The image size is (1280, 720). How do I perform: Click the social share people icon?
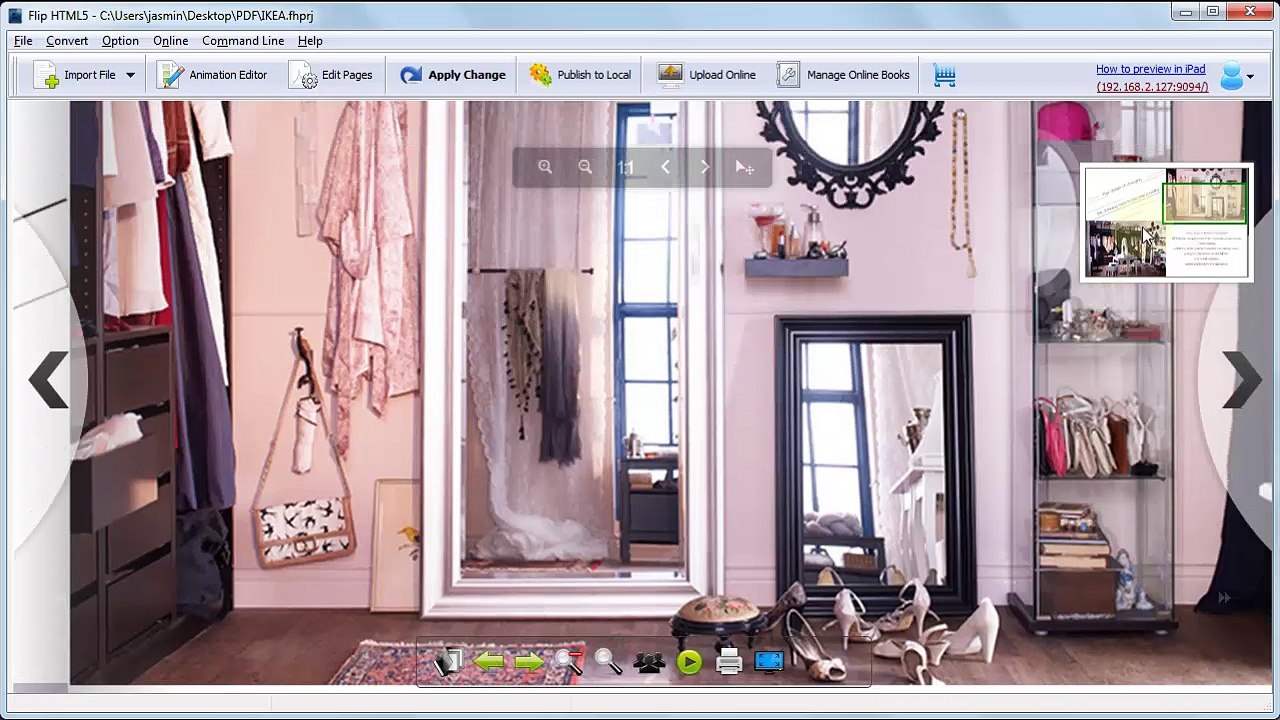point(649,661)
